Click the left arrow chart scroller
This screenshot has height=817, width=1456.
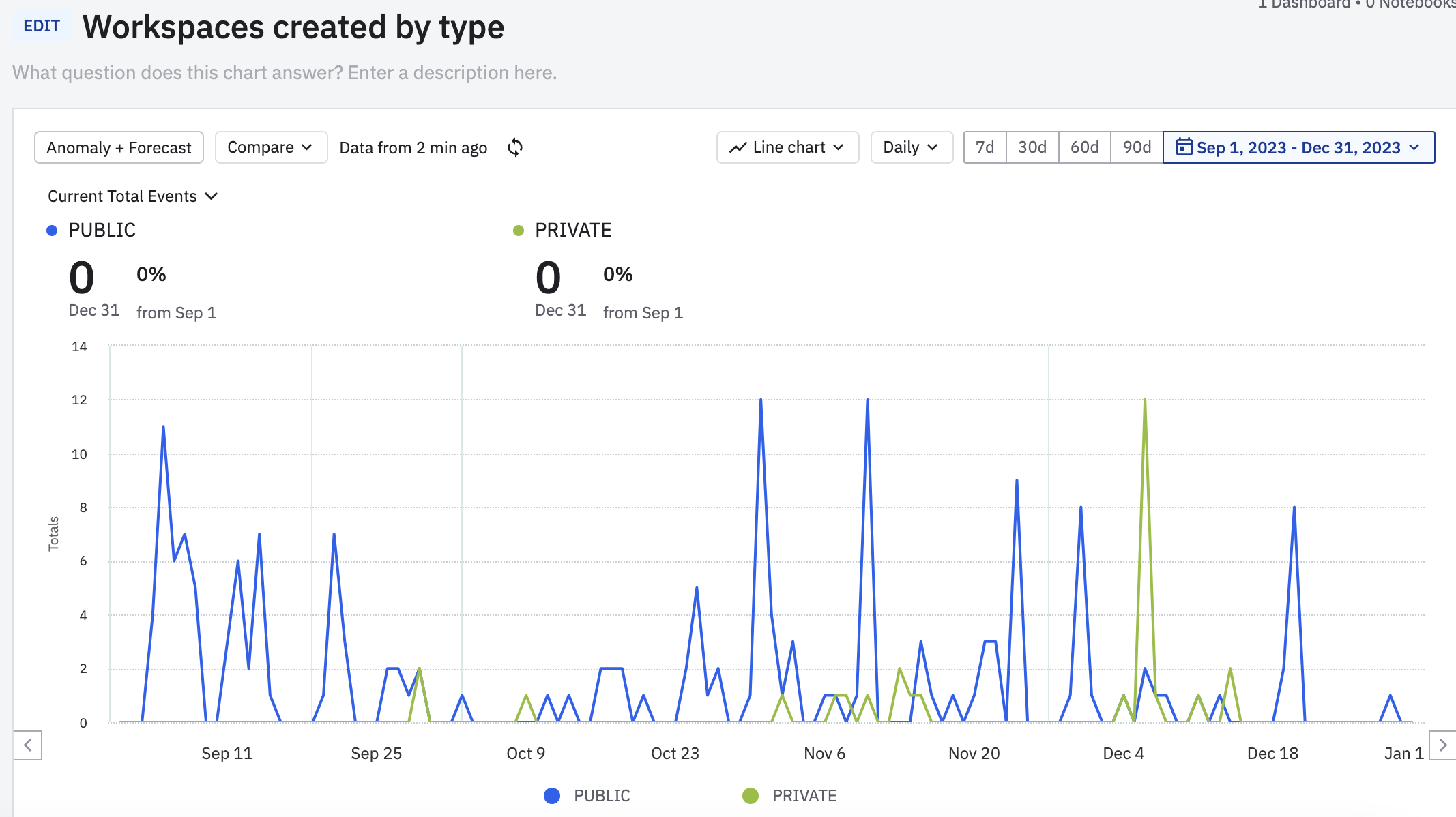click(28, 745)
